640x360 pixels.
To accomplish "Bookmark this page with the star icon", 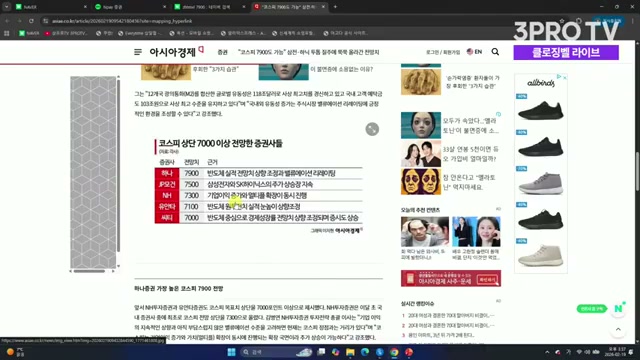I will pyautogui.click(x=562, y=21).
